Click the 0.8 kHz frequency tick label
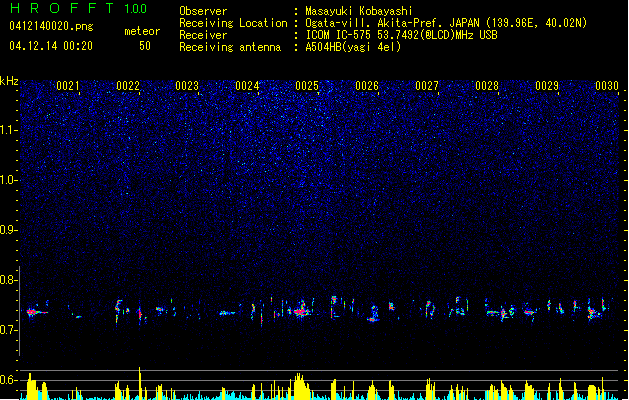Screen dimensions: 629x400 coord(8,280)
